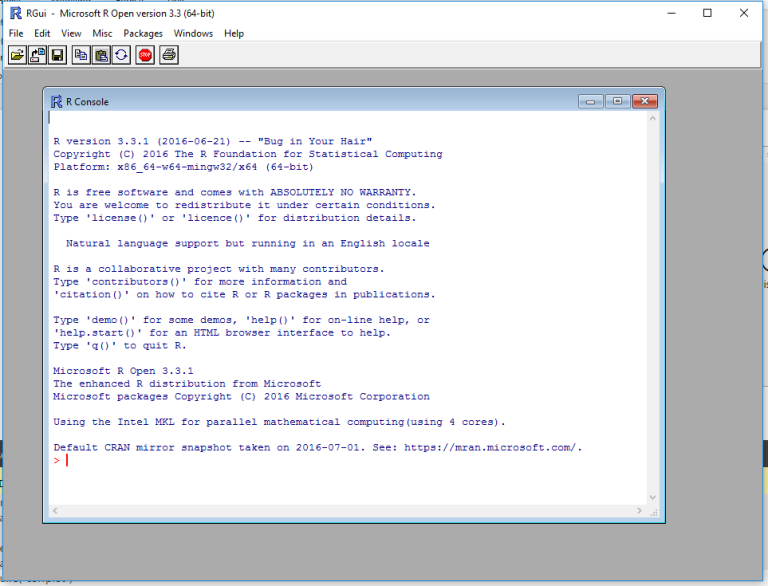Click the R Console horizontal scrollbar right arrow
The width and height of the screenshot is (768, 586).
(x=640, y=511)
